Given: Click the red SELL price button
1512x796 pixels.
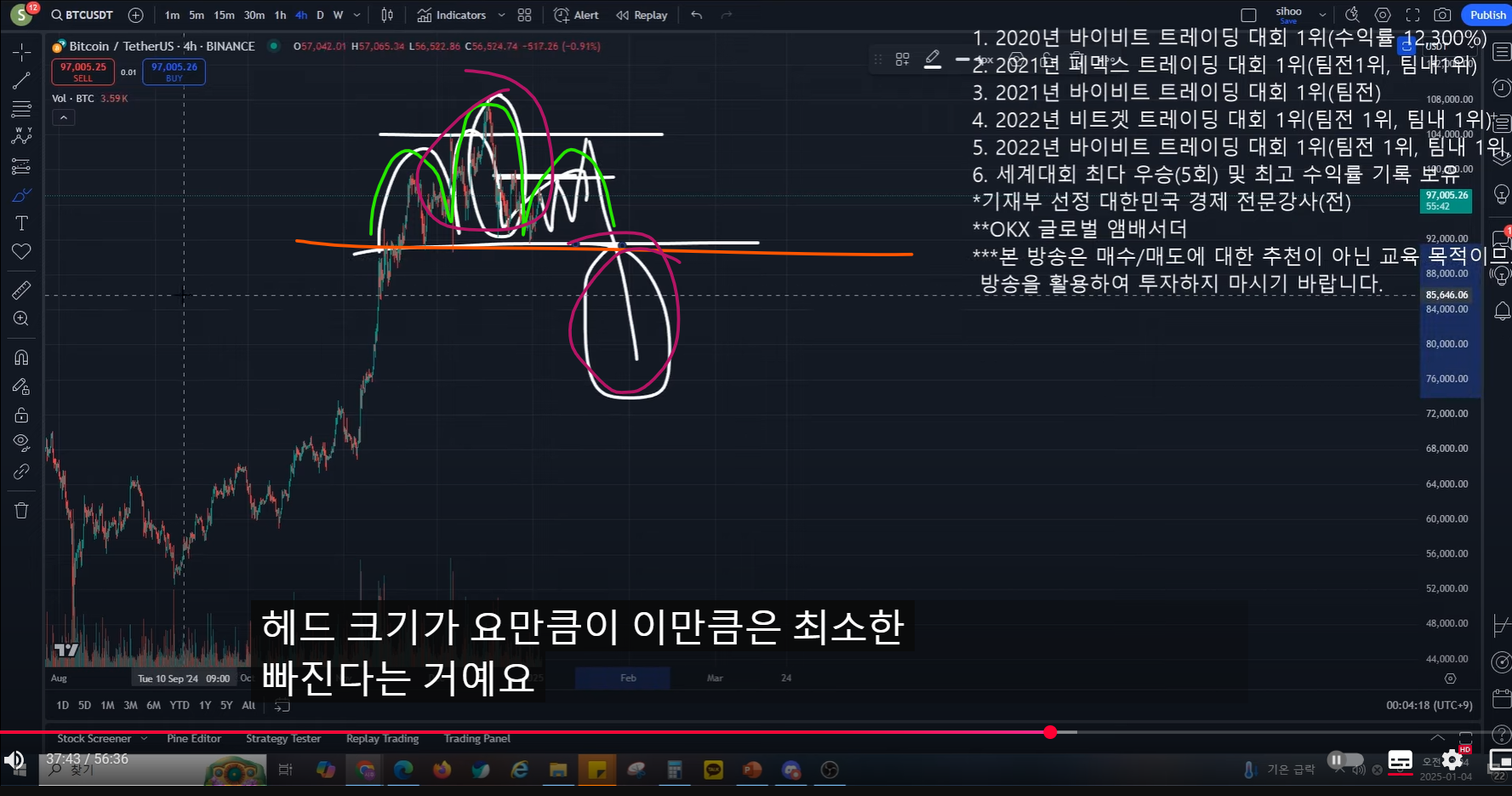Looking at the screenshot, I should tap(83, 72).
